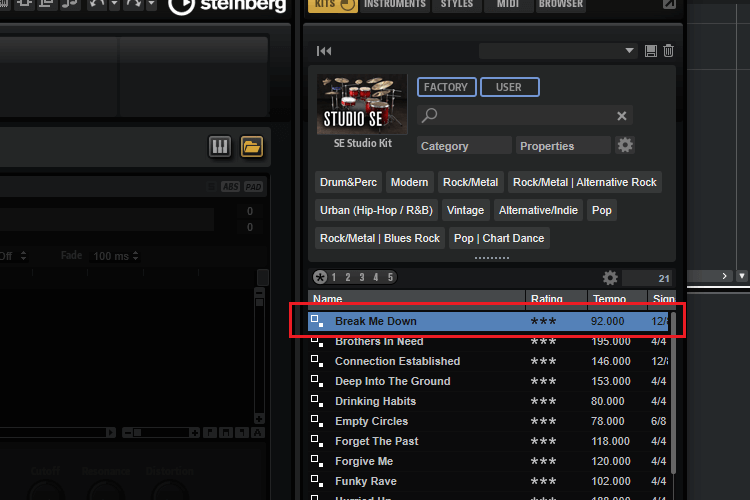
Task: Open the results list gear settings
Action: (x=610, y=278)
